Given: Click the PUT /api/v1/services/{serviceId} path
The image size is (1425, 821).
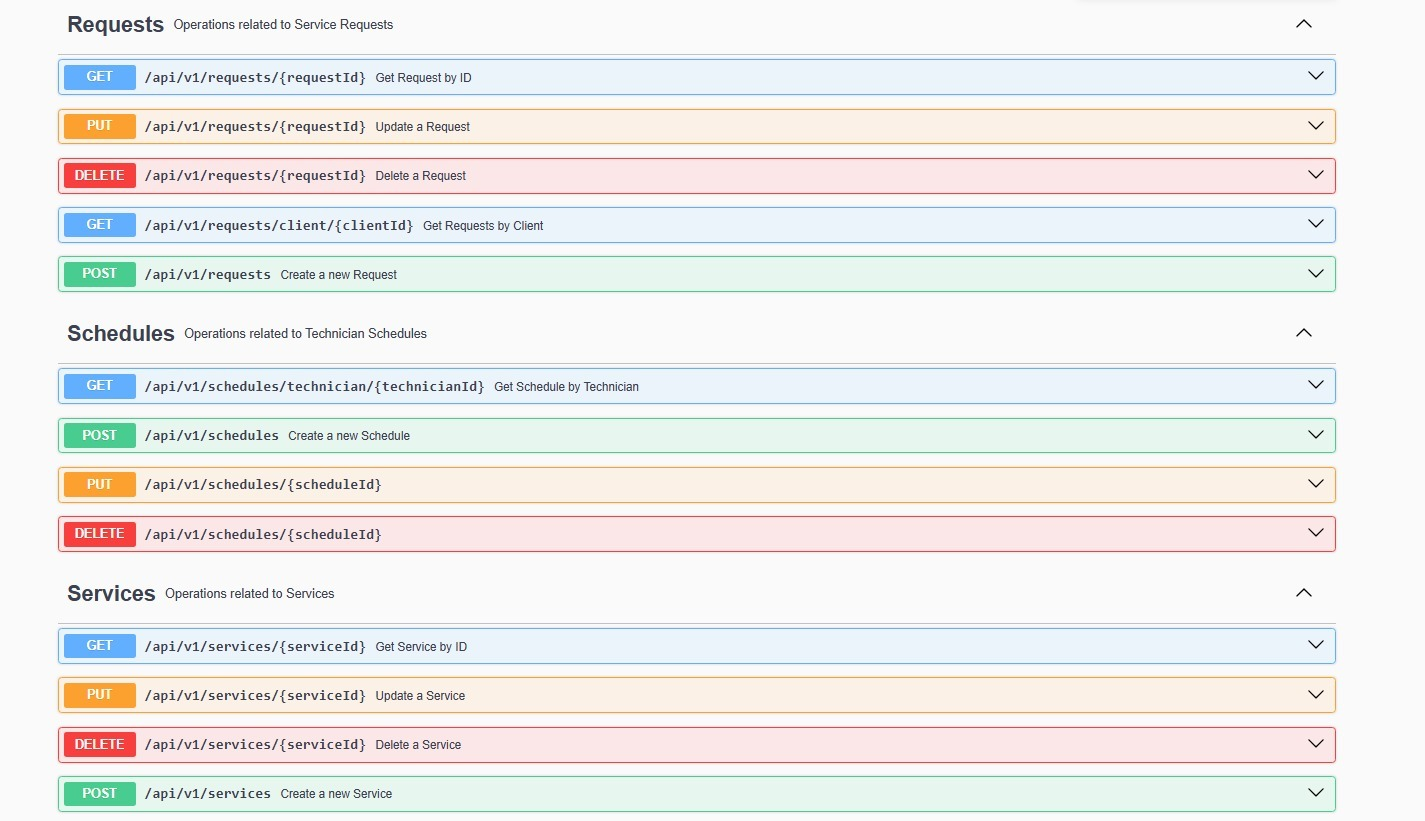Looking at the screenshot, I should click(x=255, y=695).
